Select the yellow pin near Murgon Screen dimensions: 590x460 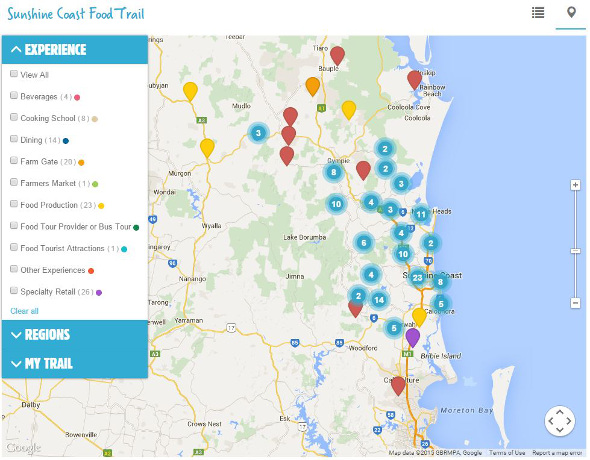[x=207, y=148]
